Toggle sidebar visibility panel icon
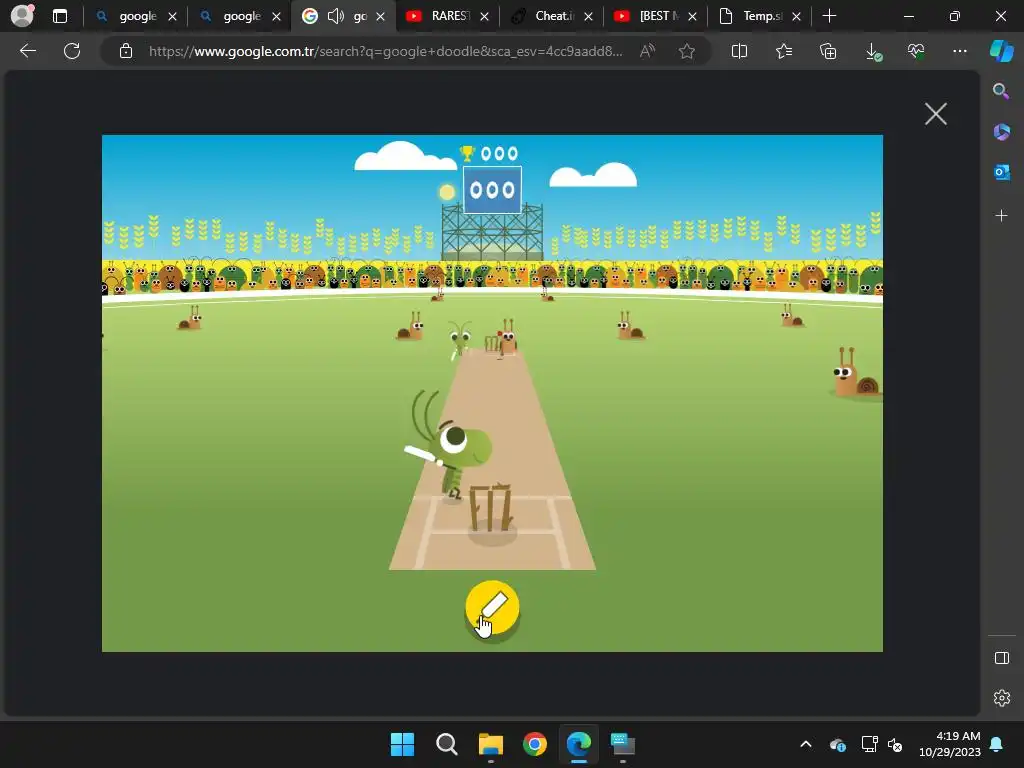Viewport: 1024px width, 768px height. [1001, 658]
